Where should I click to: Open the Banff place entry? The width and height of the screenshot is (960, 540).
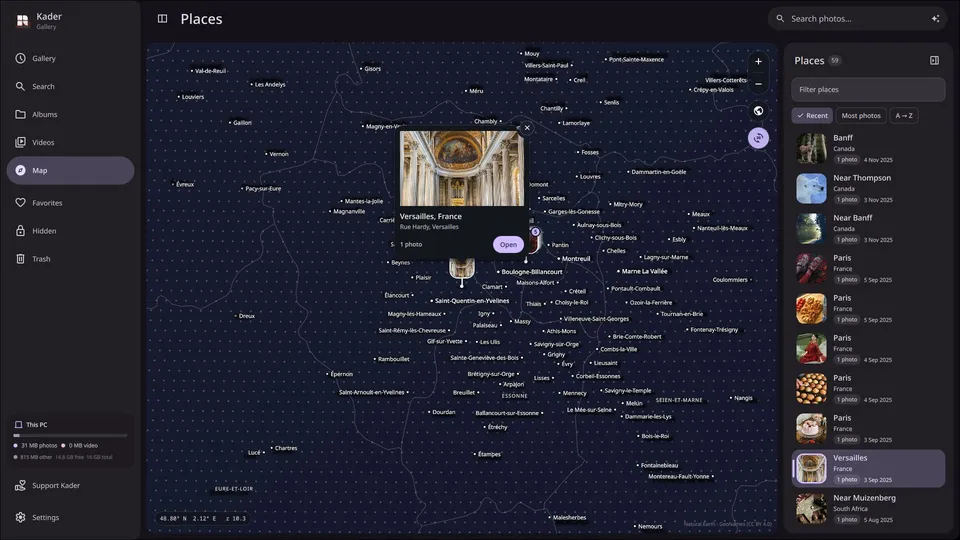(868, 148)
